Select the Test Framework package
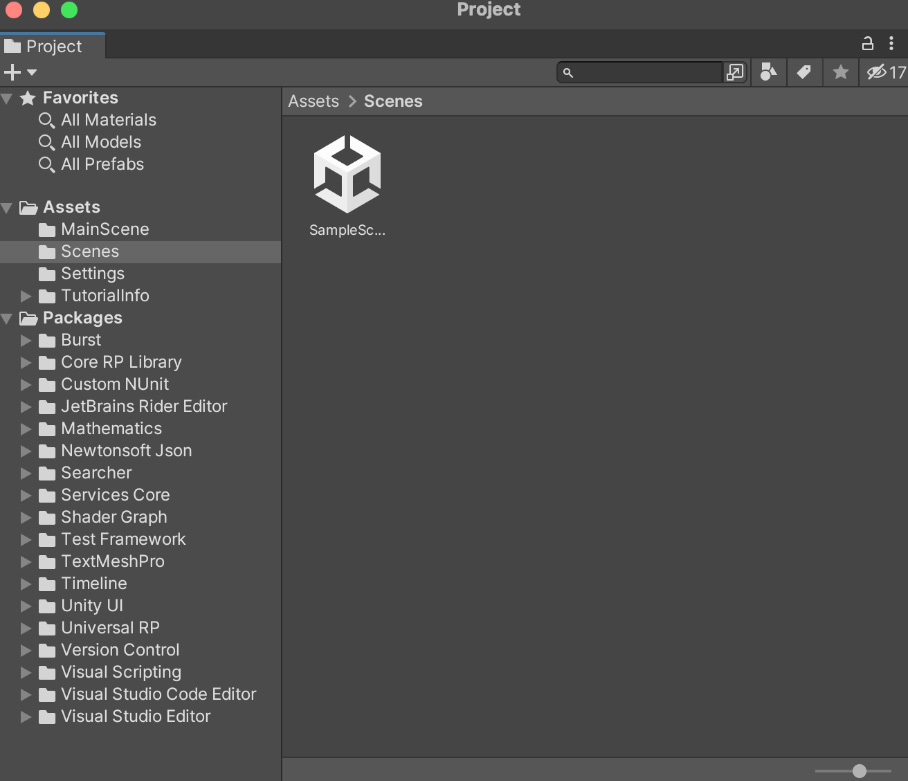 pyautogui.click(x=140, y=539)
